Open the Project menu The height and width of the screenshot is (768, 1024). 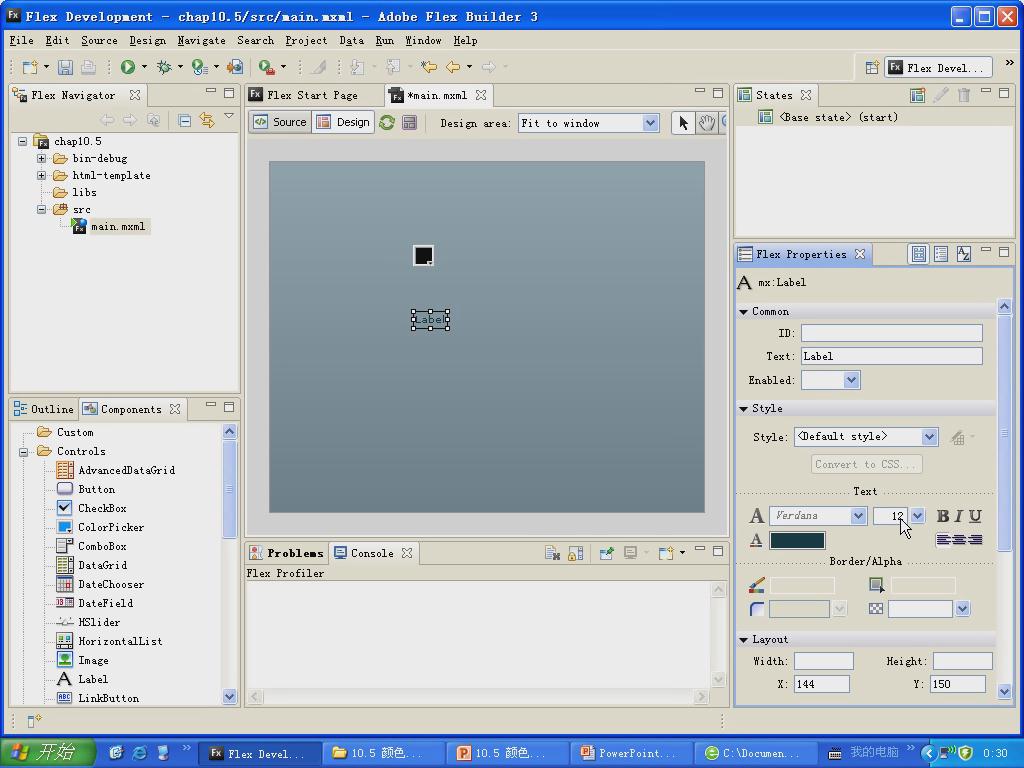[x=306, y=40]
